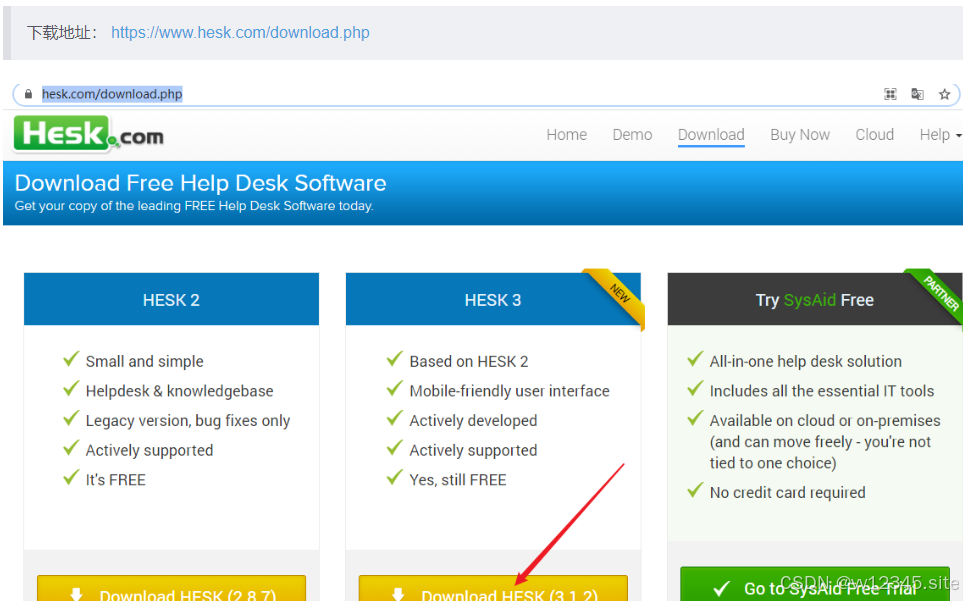Click Download HESK (2.8.7) button
The image size is (963, 601).
171,588
